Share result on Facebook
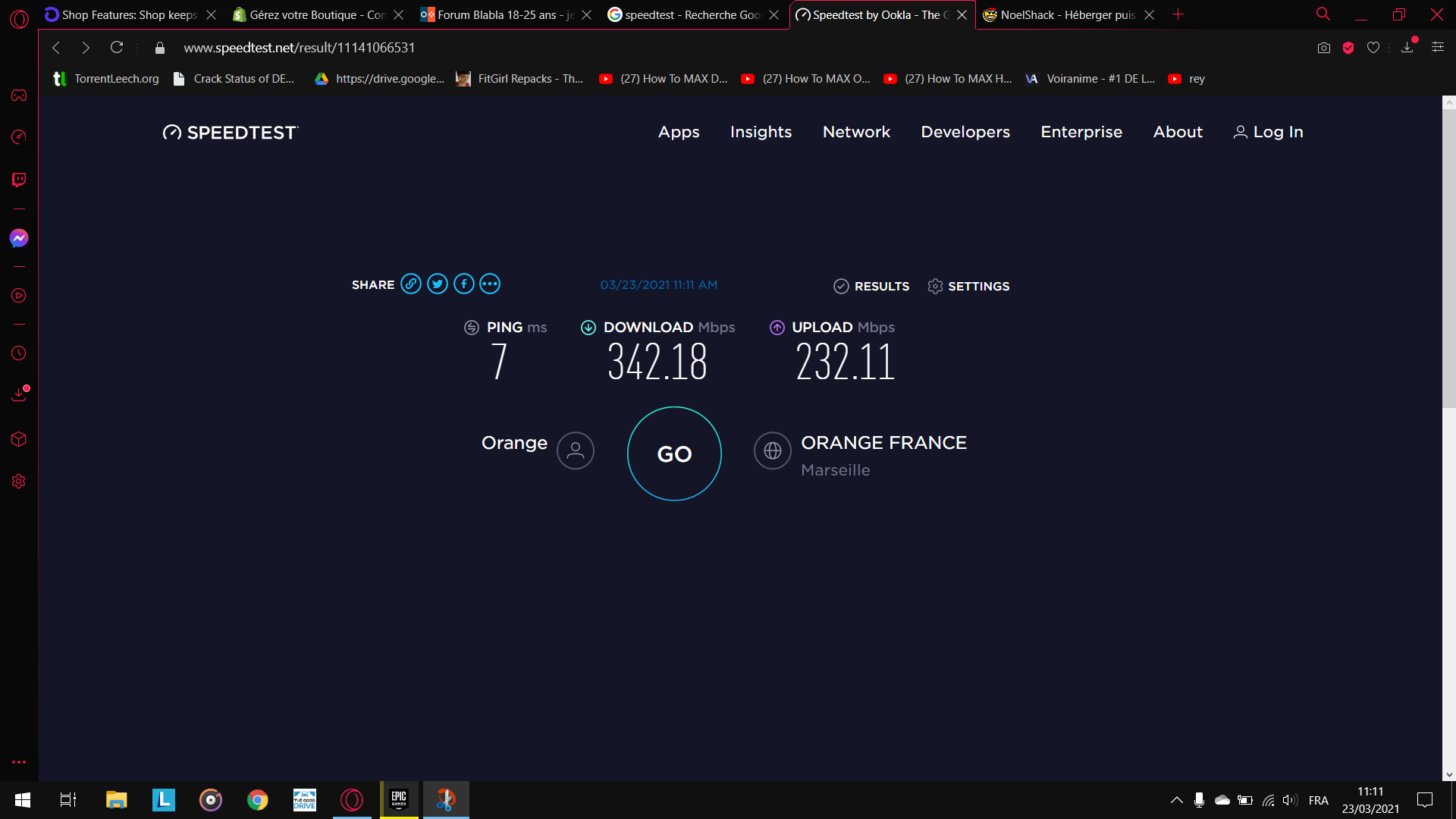The height and width of the screenshot is (819, 1456). tap(464, 284)
